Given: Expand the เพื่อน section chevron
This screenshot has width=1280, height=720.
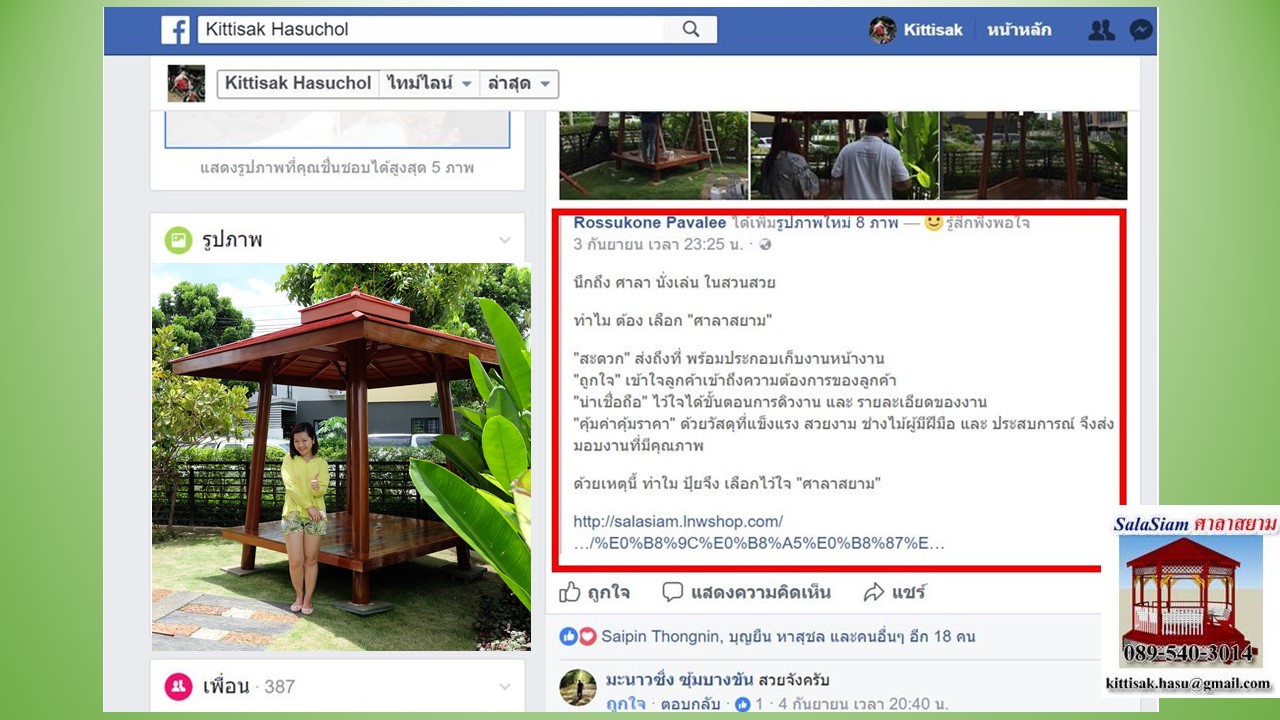Looking at the screenshot, I should (x=505, y=686).
